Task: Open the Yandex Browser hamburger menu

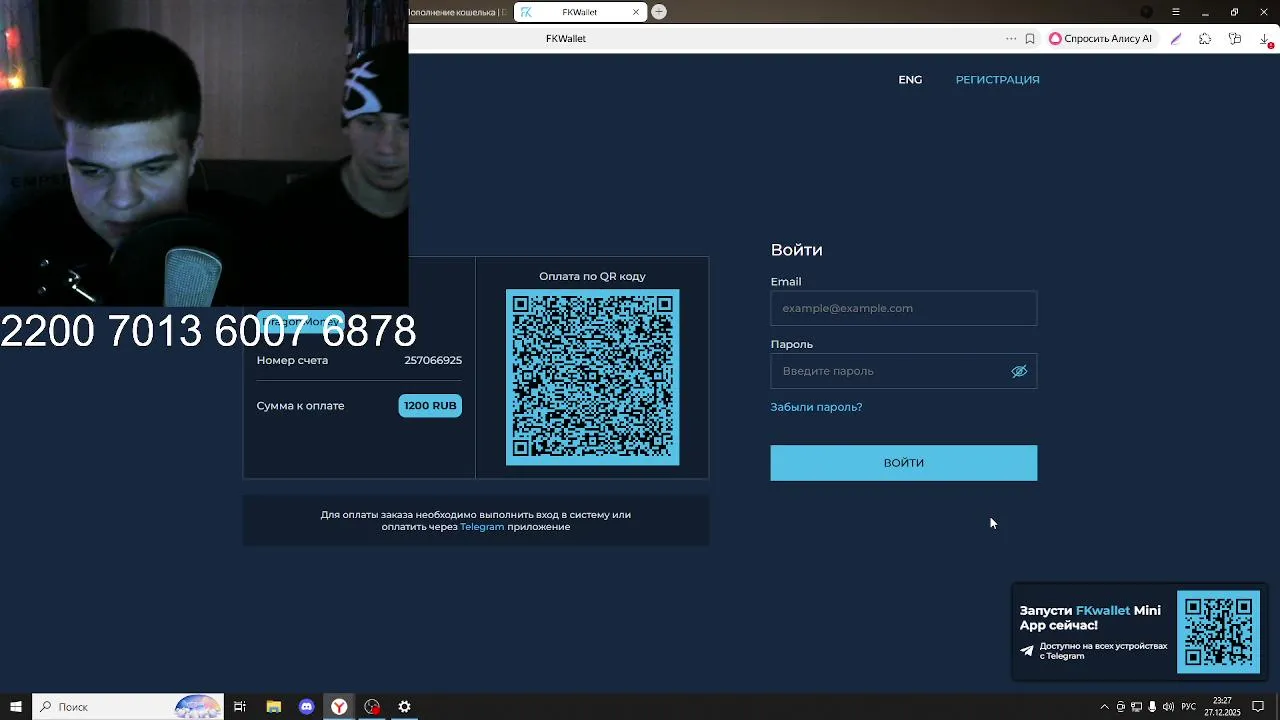Action: click(1176, 12)
